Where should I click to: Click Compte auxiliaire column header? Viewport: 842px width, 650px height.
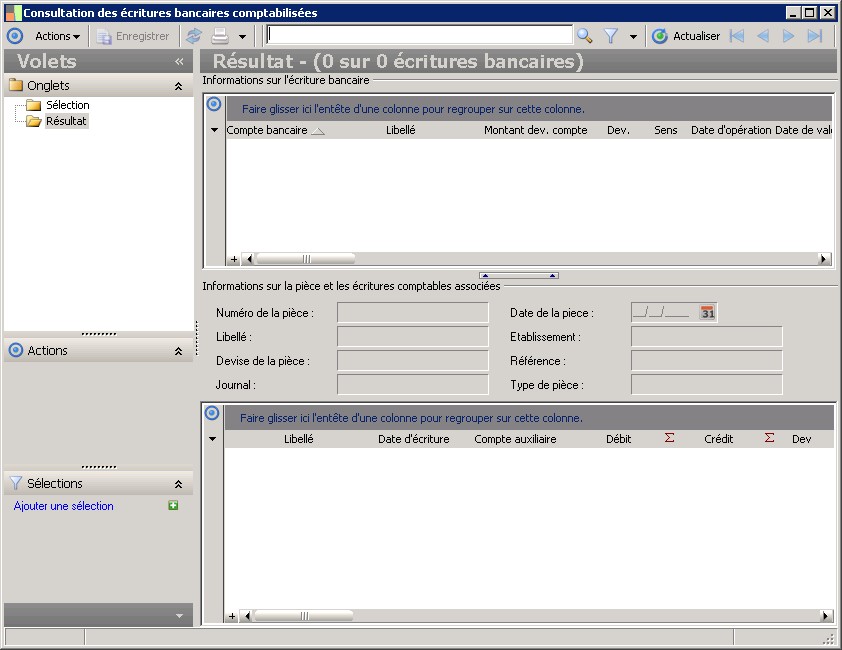tap(515, 439)
